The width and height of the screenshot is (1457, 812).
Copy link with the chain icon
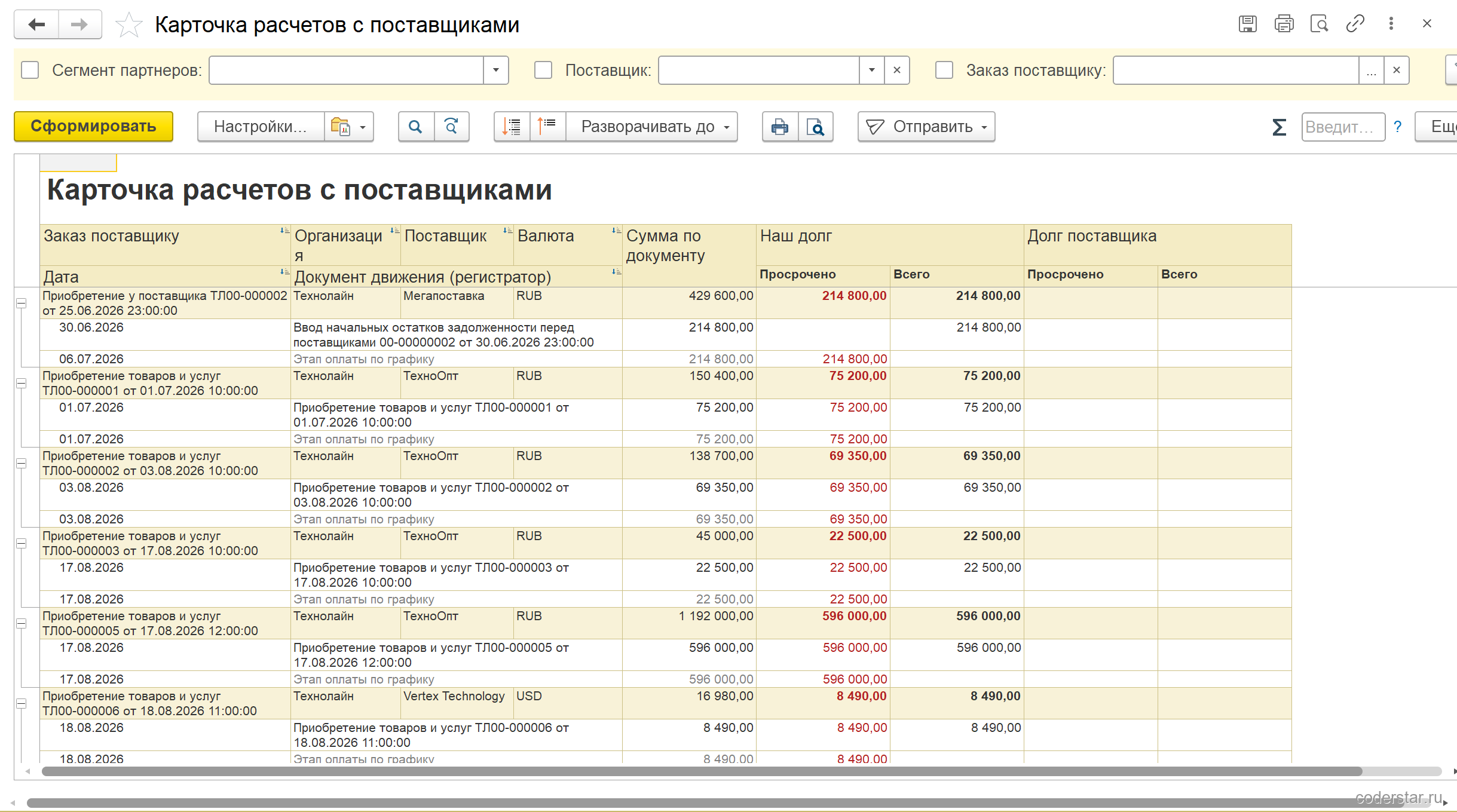click(1355, 24)
